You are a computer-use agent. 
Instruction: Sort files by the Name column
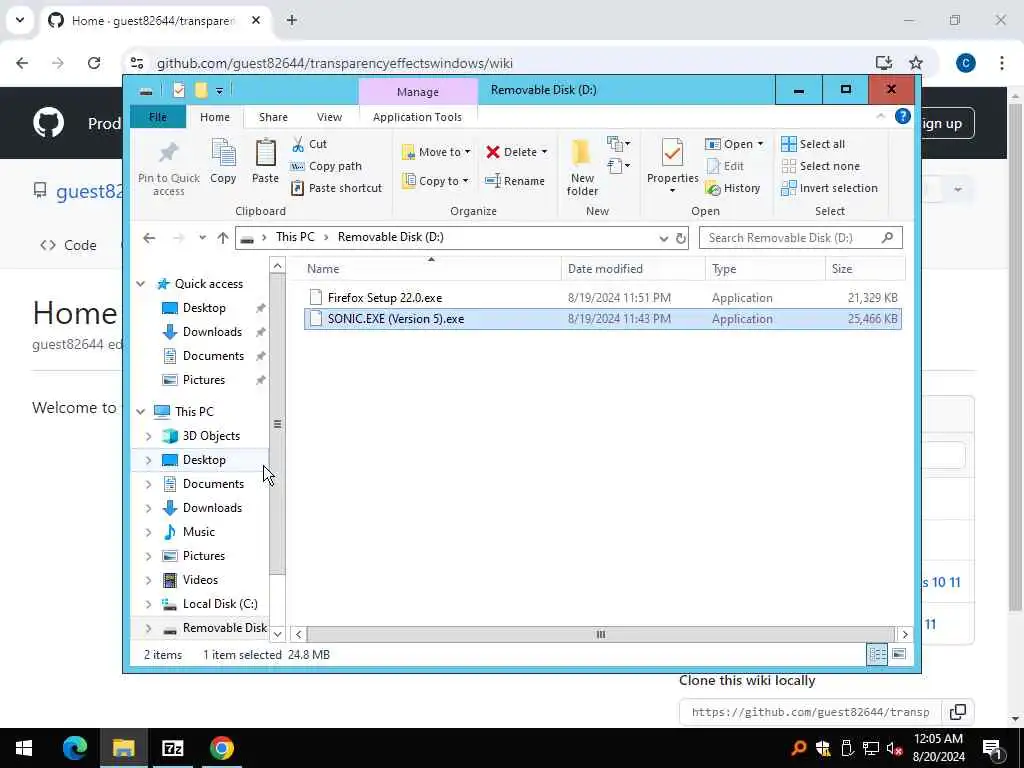pos(431,268)
